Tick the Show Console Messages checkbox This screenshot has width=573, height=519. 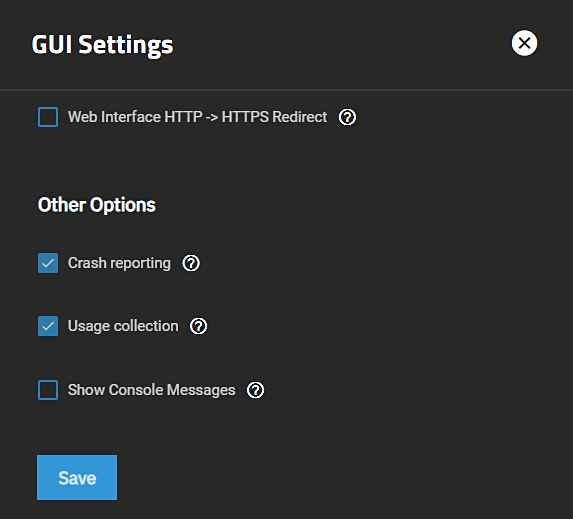(48, 390)
